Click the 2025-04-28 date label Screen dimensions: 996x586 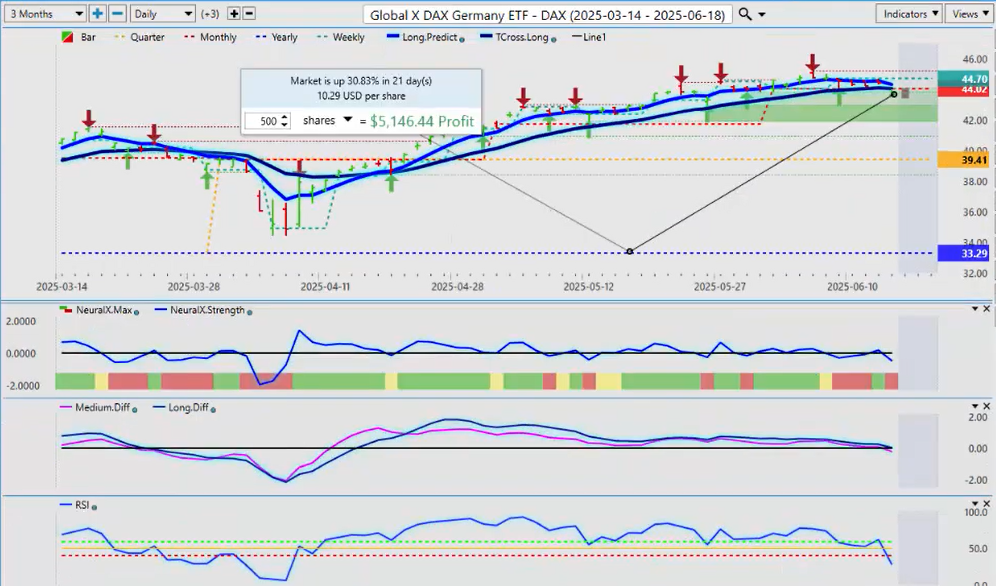pos(457,287)
